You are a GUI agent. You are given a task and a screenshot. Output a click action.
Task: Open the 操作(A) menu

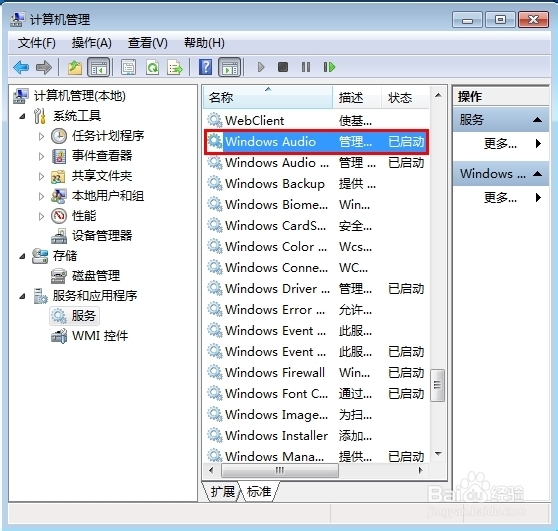[x=91, y=43]
